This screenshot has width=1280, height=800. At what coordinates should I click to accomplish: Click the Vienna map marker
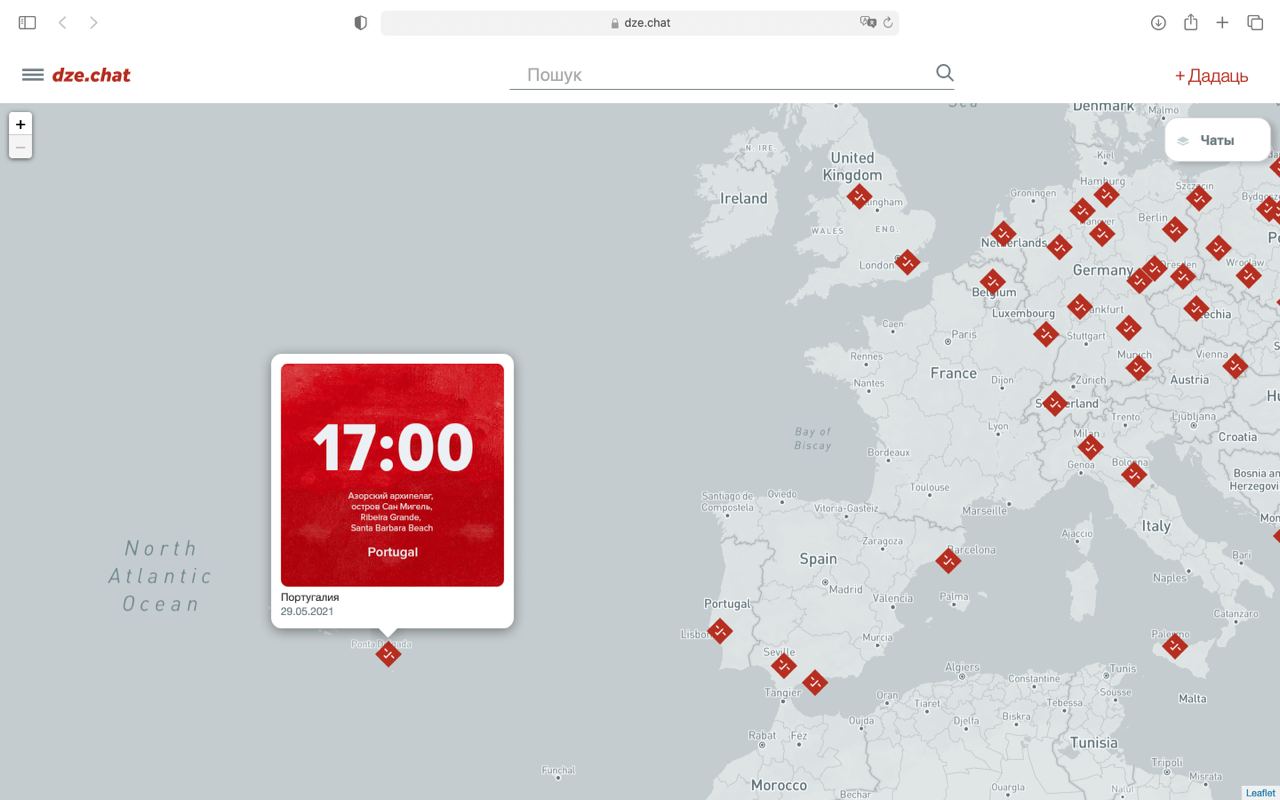click(x=1235, y=366)
